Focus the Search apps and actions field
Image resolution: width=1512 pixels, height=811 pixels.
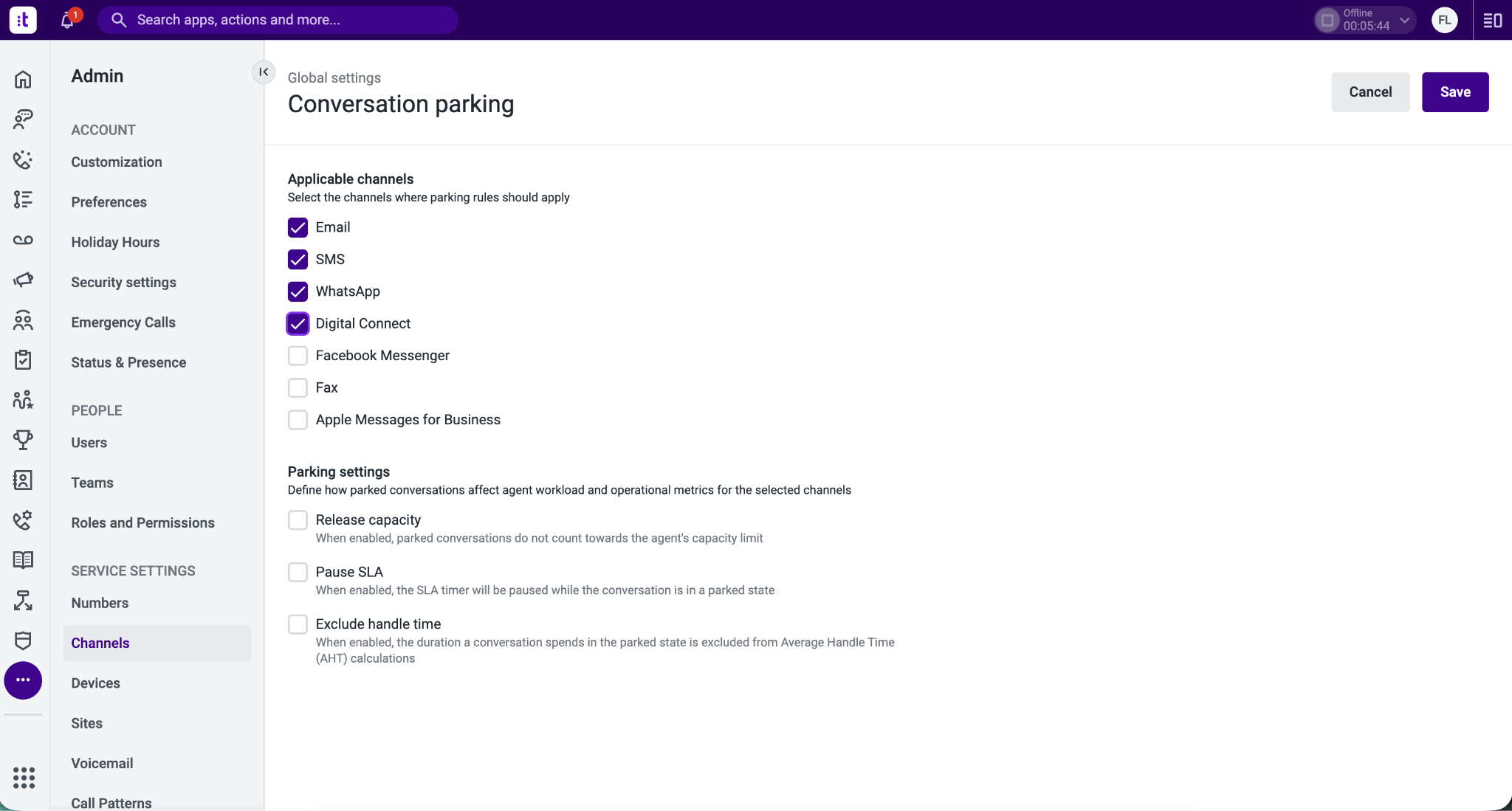pyautogui.click(x=278, y=20)
